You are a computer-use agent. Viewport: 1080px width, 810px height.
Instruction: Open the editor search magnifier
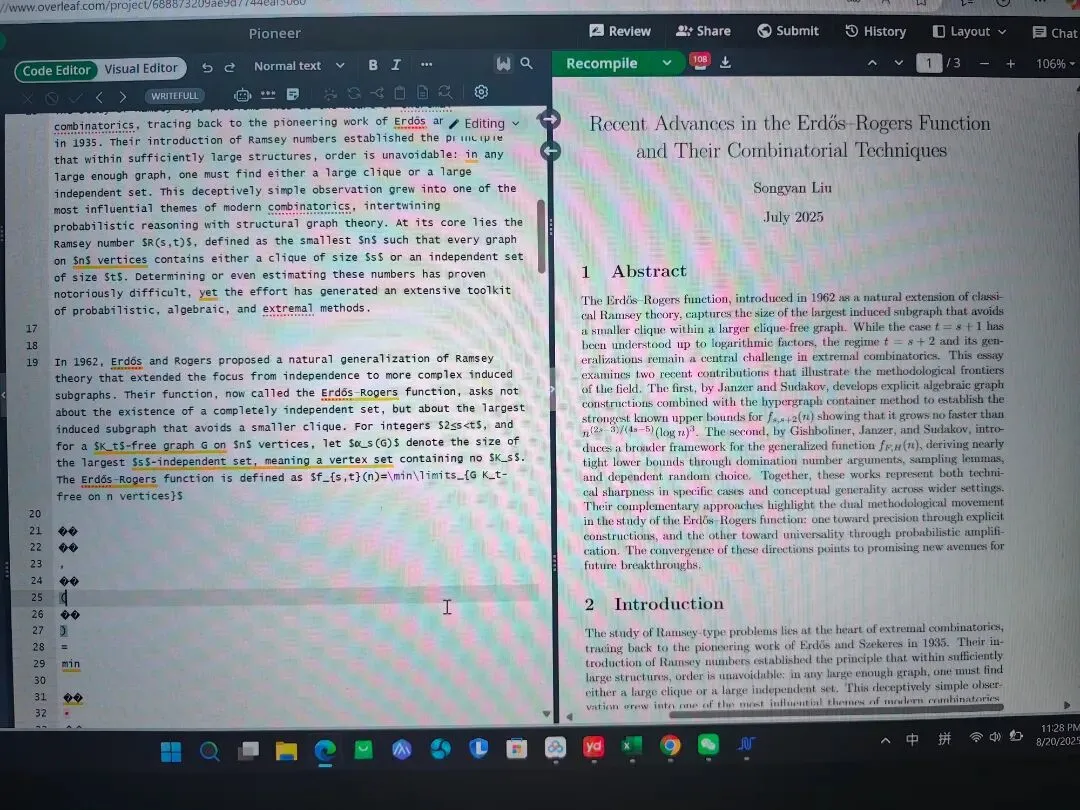tap(526, 63)
